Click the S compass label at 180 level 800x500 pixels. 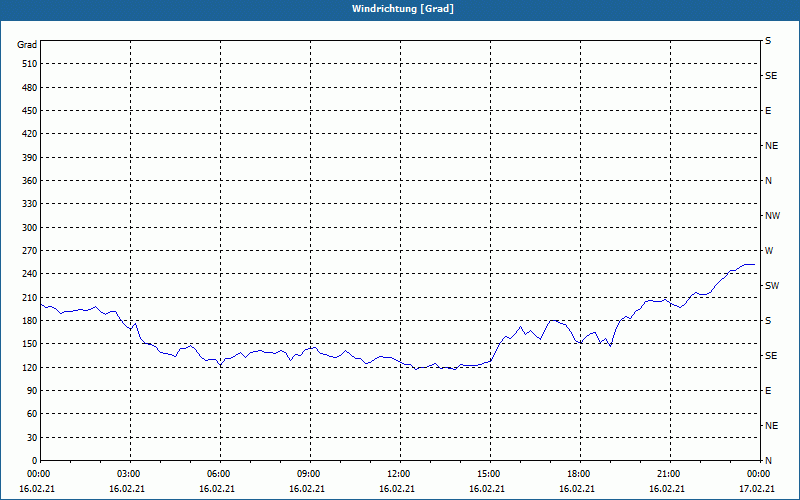(768, 321)
